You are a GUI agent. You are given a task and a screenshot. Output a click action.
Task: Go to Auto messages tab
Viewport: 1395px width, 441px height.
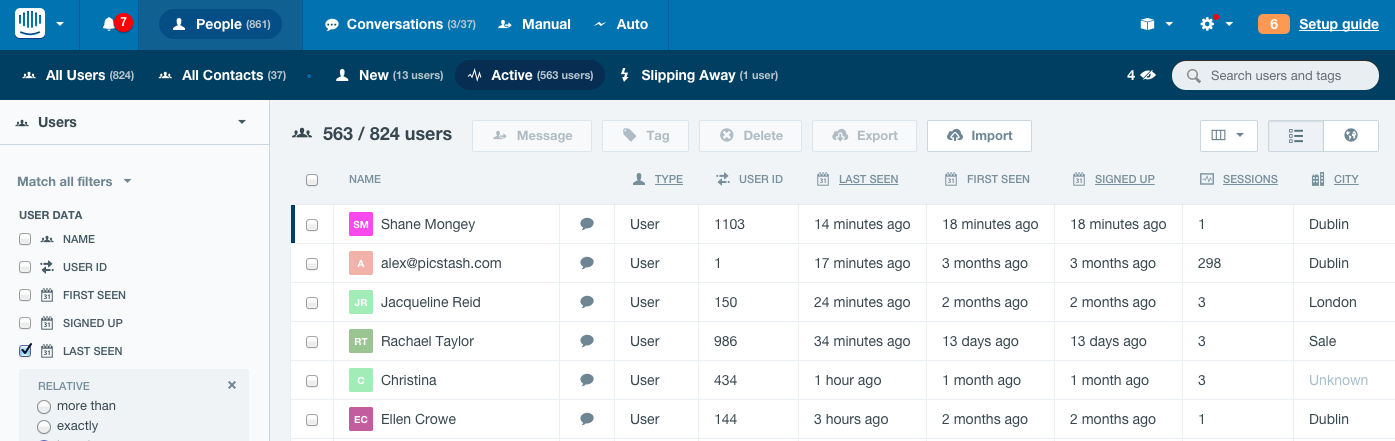click(x=621, y=24)
